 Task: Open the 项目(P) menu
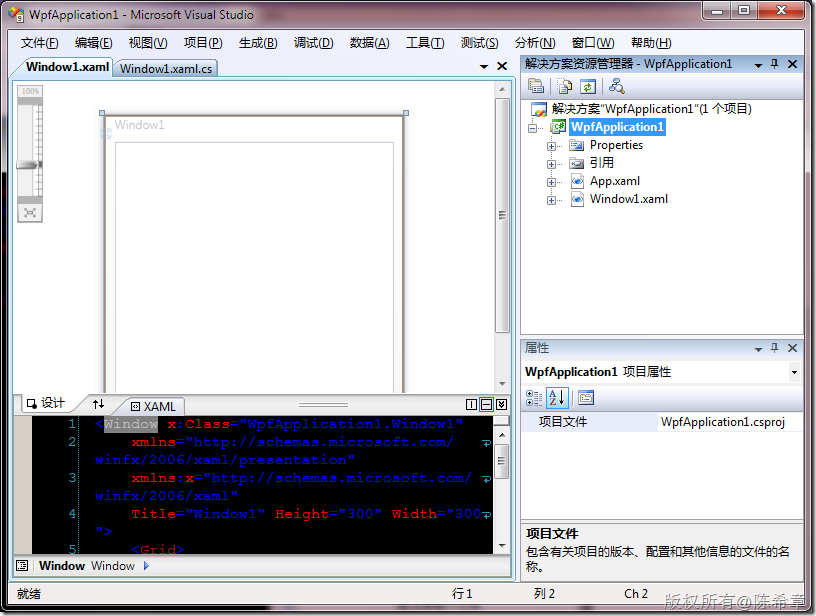click(203, 43)
